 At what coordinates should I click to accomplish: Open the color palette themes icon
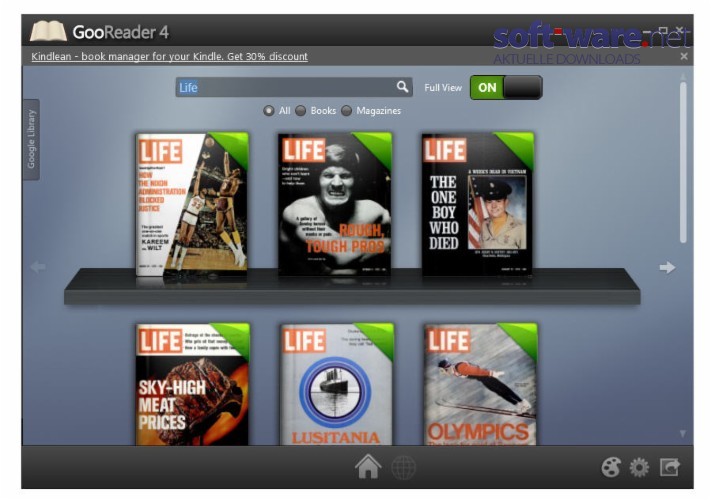tap(611, 467)
